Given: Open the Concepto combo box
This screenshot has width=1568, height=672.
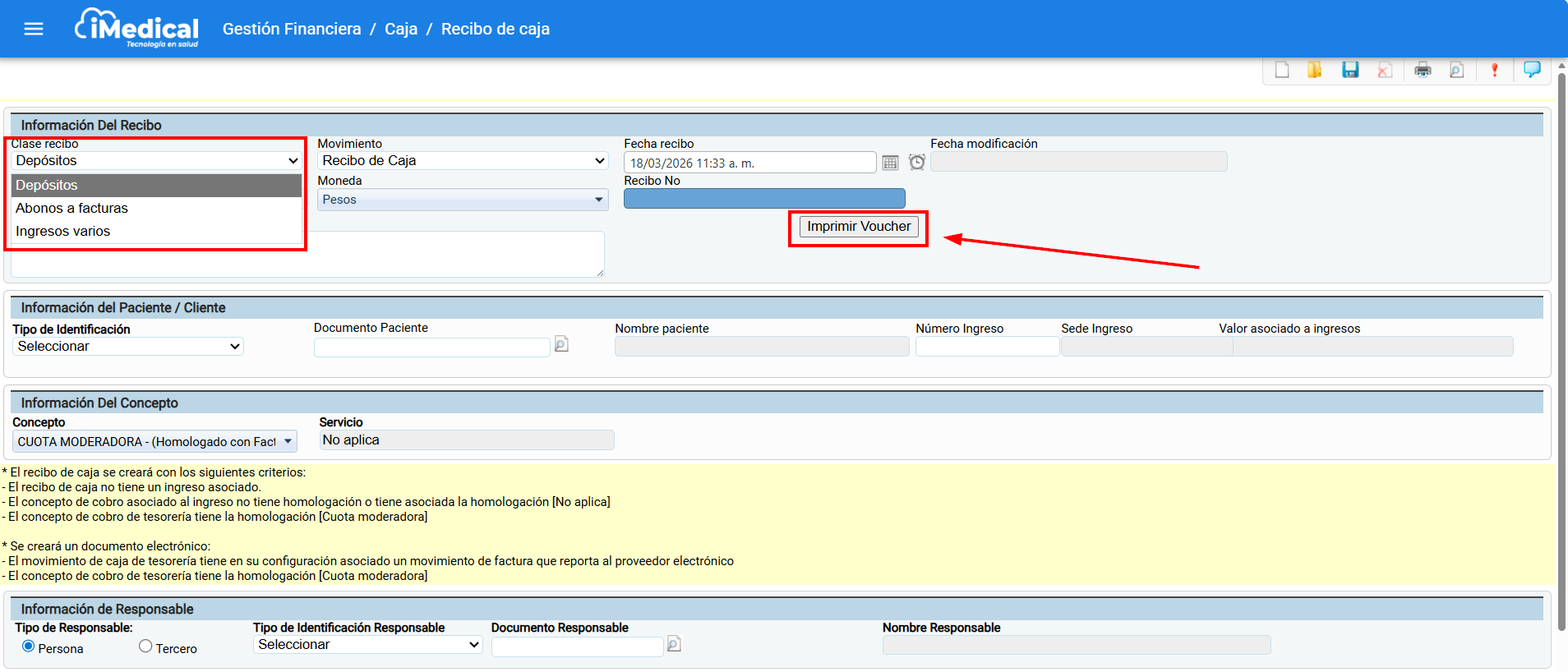Looking at the screenshot, I should click(x=154, y=442).
